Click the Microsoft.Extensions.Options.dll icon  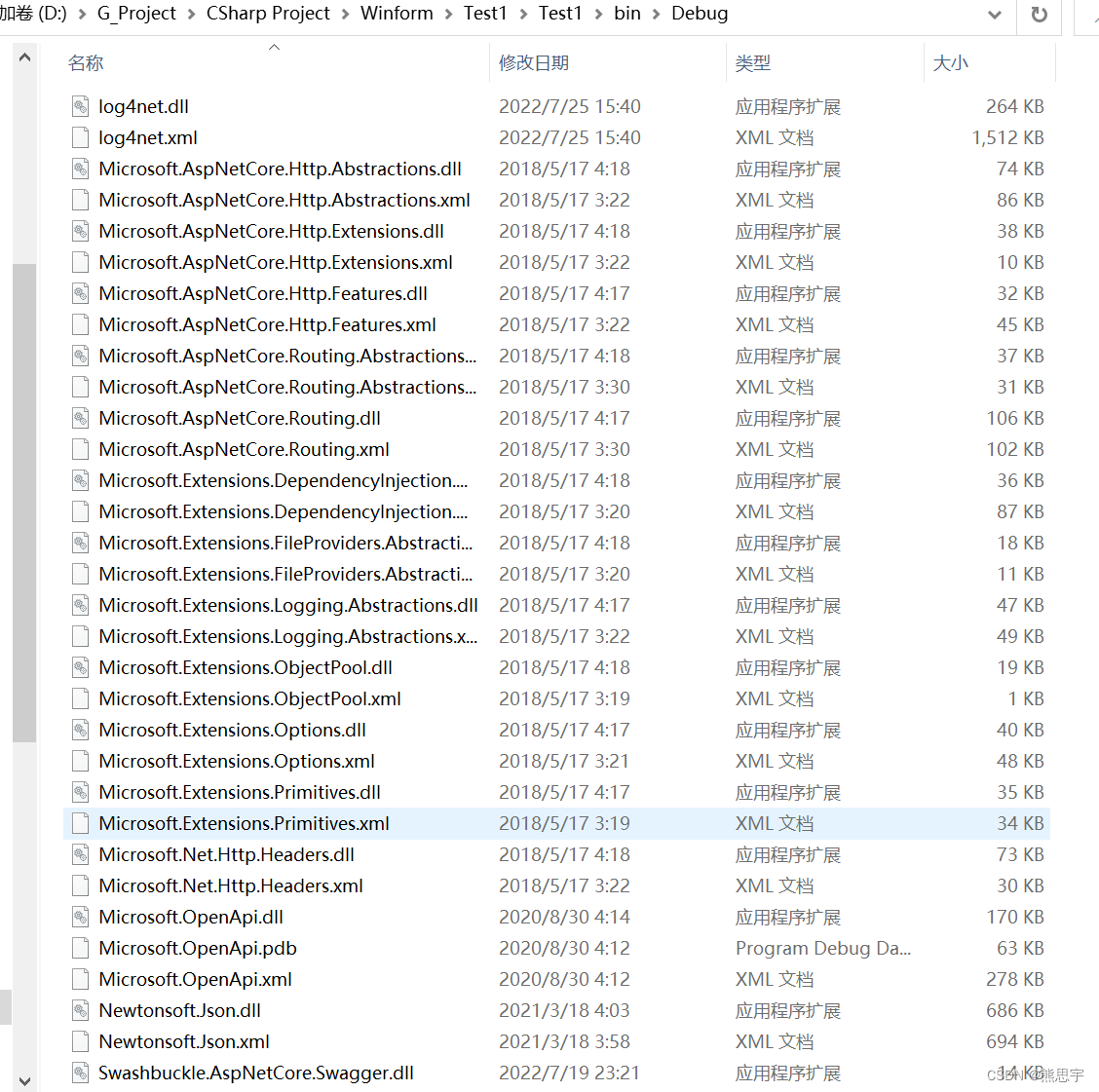pos(81,731)
